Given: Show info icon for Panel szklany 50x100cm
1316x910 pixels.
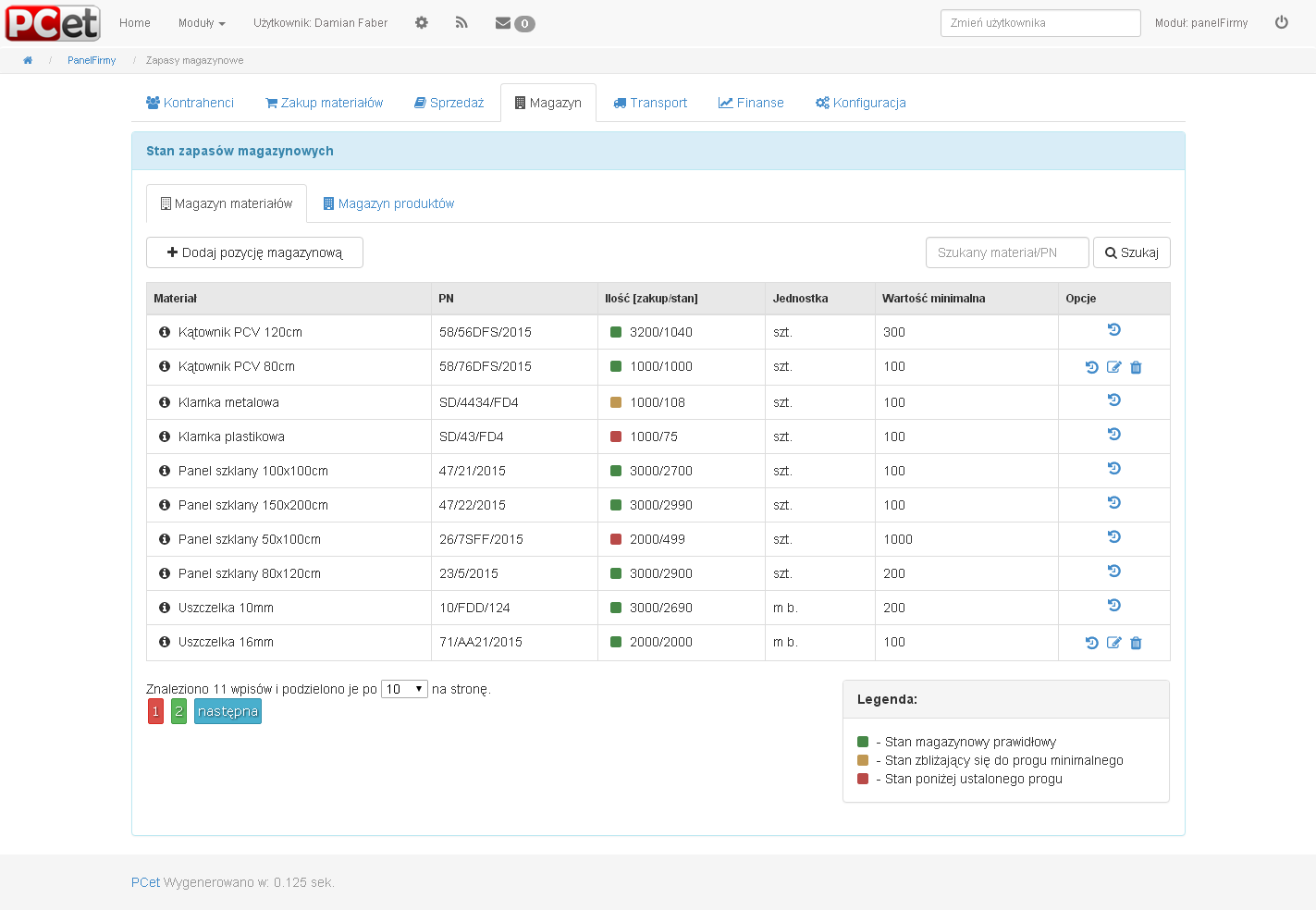Looking at the screenshot, I should pyautogui.click(x=165, y=539).
